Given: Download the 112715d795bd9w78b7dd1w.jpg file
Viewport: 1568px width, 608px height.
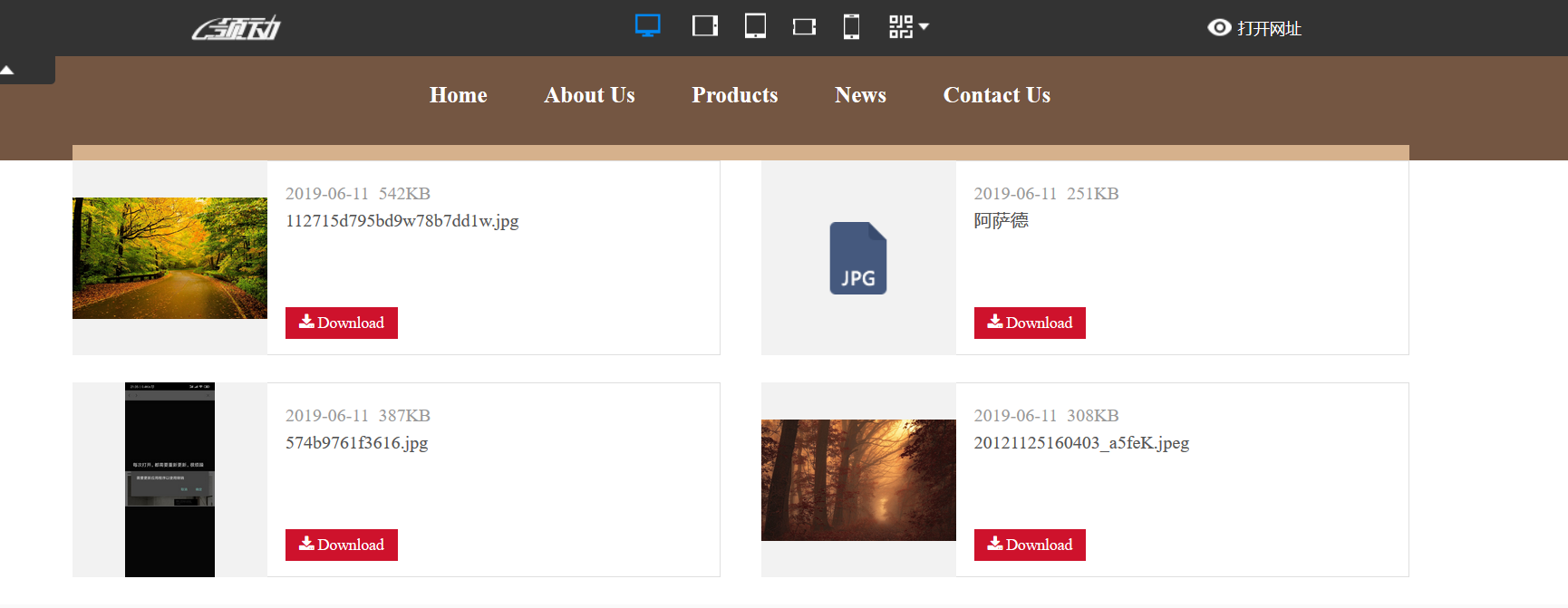Looking at the screenshot, I should [x=342, y=323].
